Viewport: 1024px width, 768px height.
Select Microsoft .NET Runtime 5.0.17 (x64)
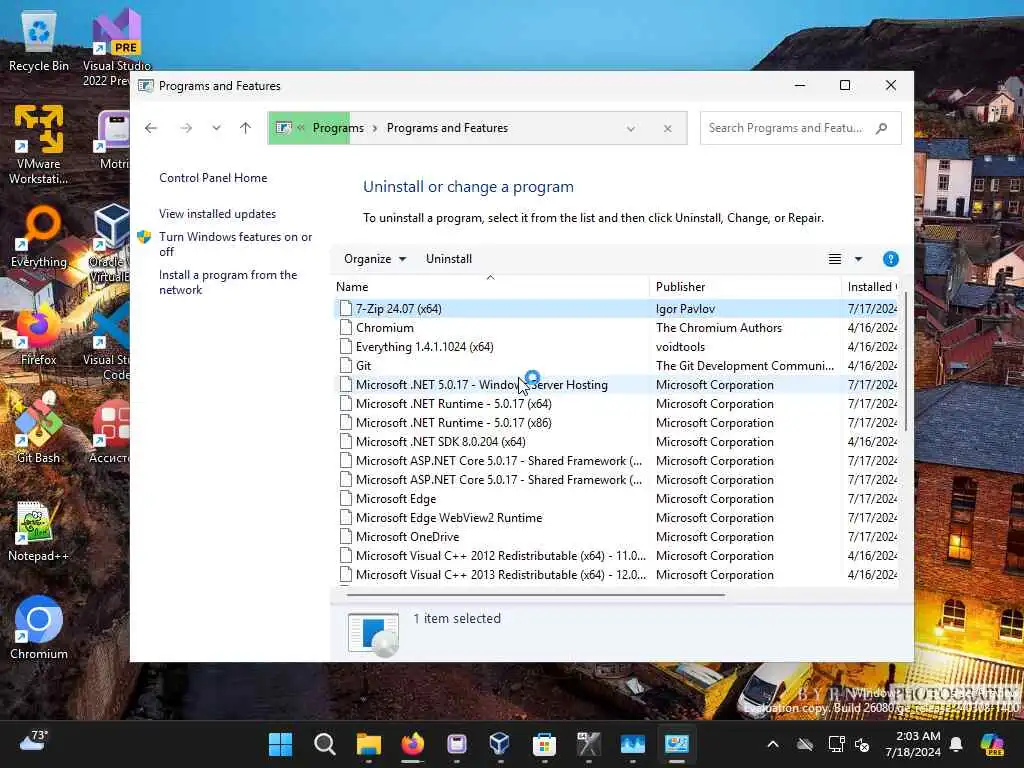point(616,403)
